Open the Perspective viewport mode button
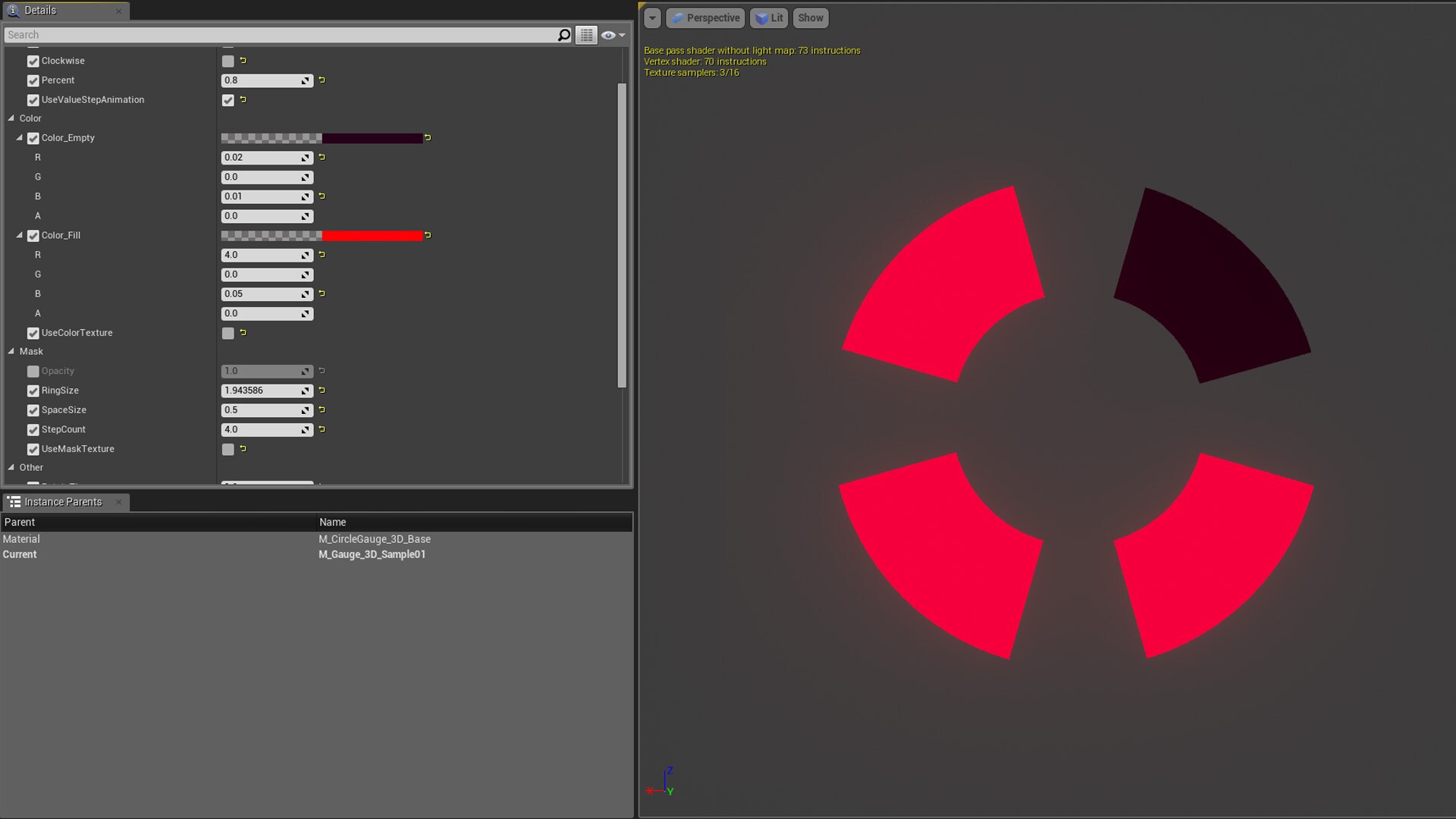The width and height of the screenshot is (1456, 819). pos(705,18)
